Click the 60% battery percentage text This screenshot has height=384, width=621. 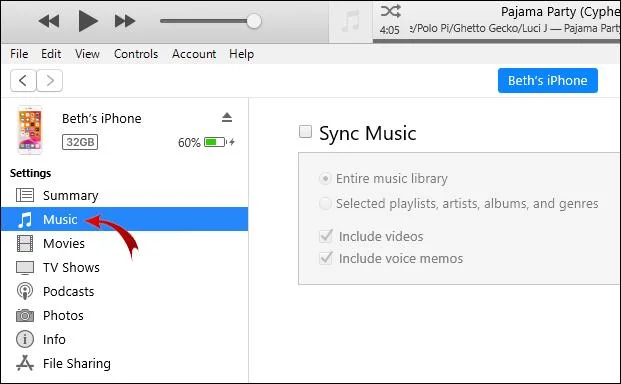click(189, 143)
